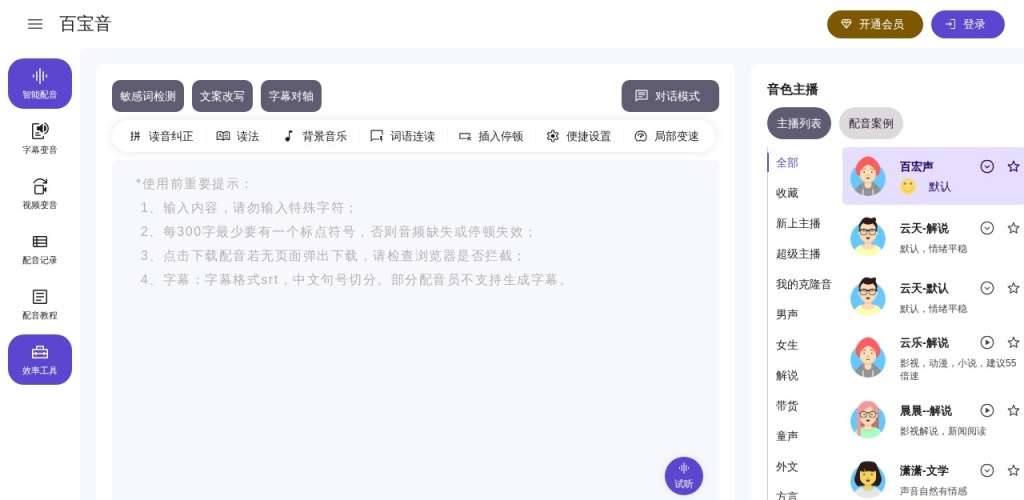The height and width of the screenshot is (500, 1024).
Task: Click the 背景音乐 toolbar option
Action: [x=315, y=136]
